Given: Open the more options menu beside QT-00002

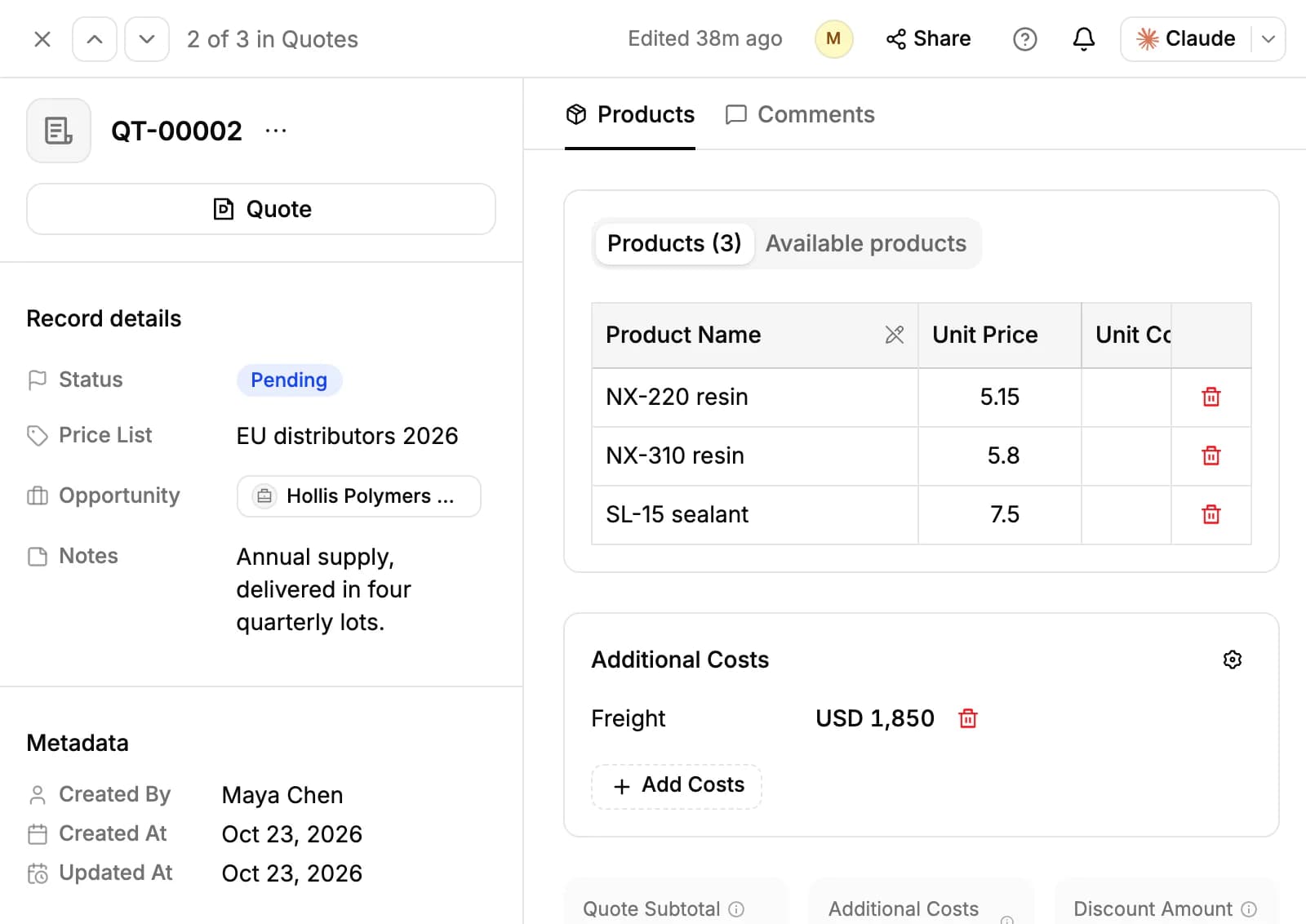Looking at the screenshot, I should pyautogui.click(x=276, y=131).
